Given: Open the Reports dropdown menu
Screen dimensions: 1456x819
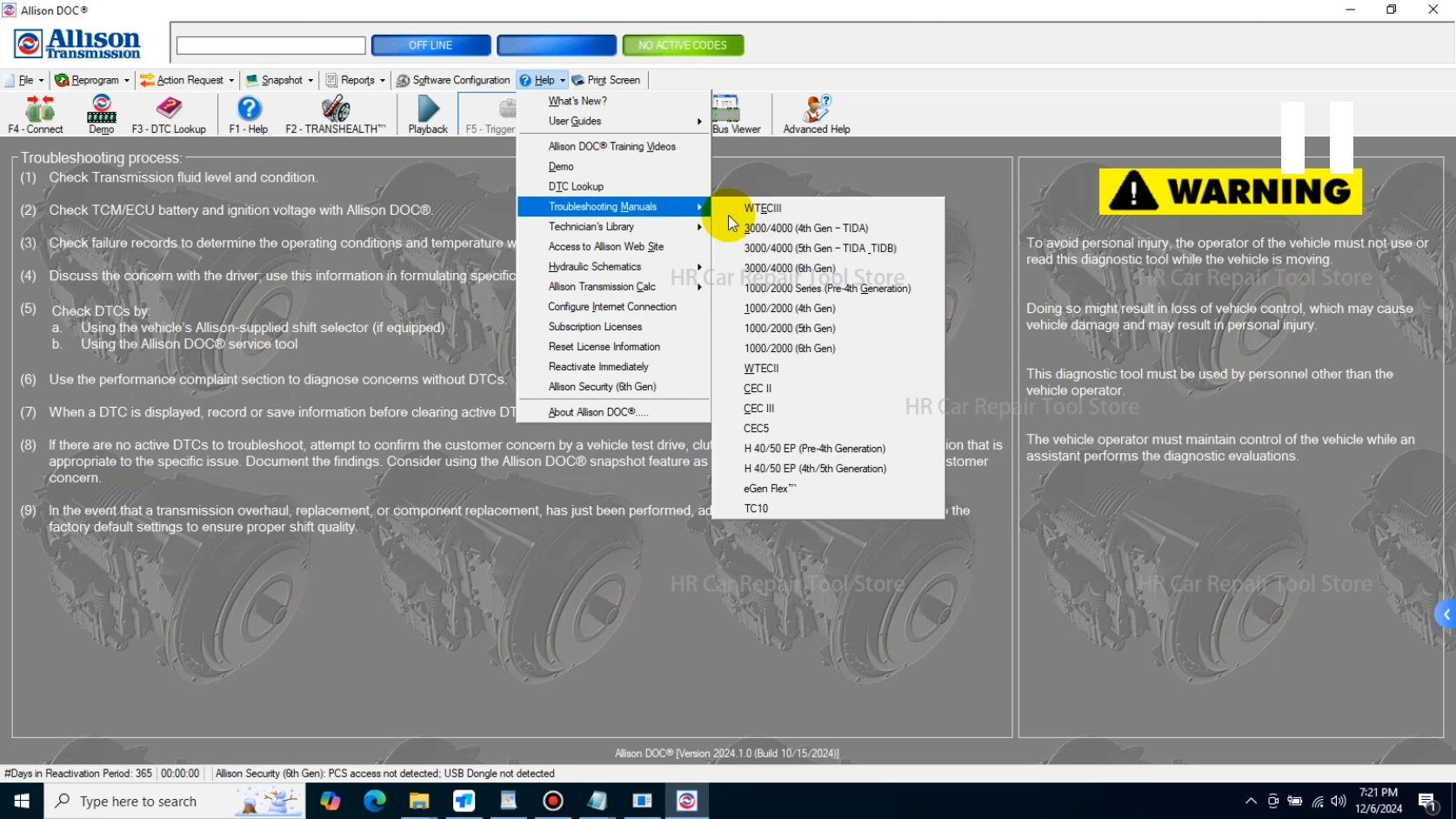Looking at the screenshot, I should pos(354,79).
